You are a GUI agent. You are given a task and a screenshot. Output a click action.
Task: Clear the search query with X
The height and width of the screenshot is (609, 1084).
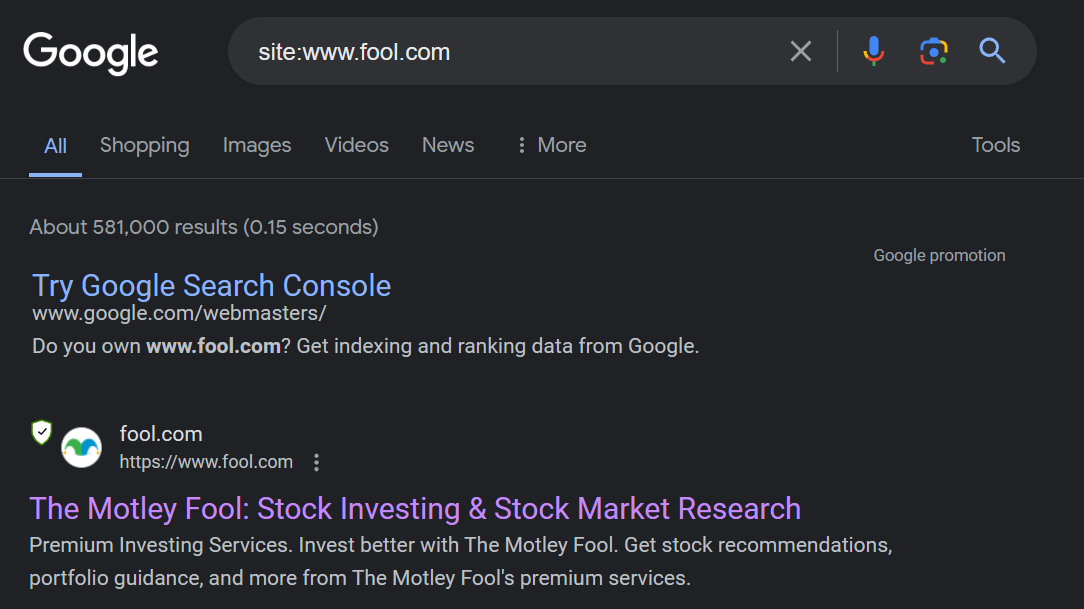click(801, 51)
